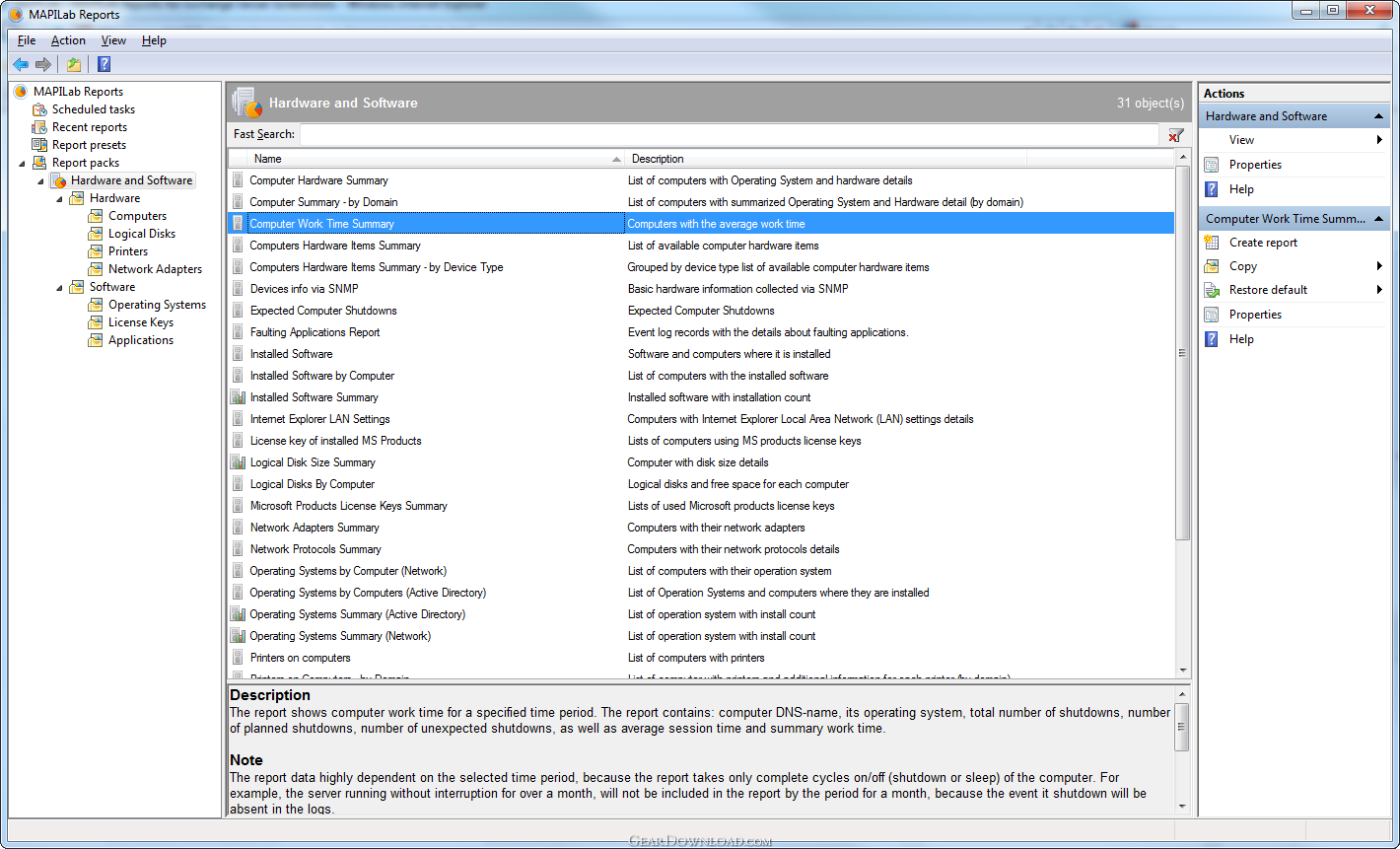
Task: Select Computer Summary - by Domain row
Action: point(702,202)
